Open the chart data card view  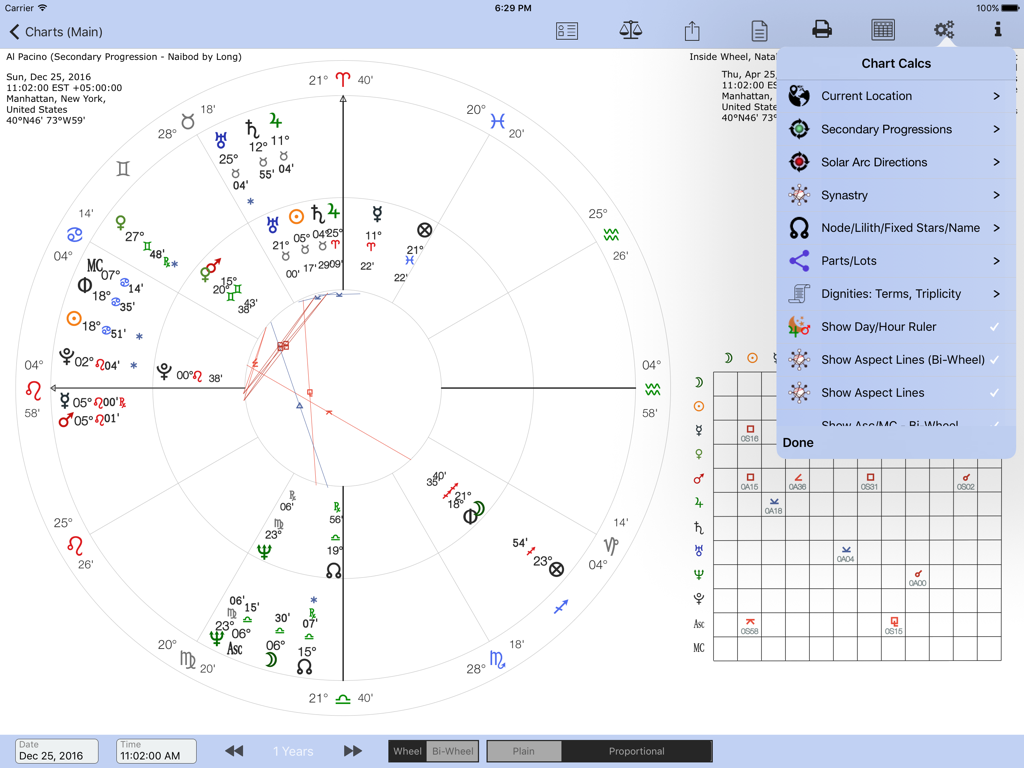tap(566, 30)
